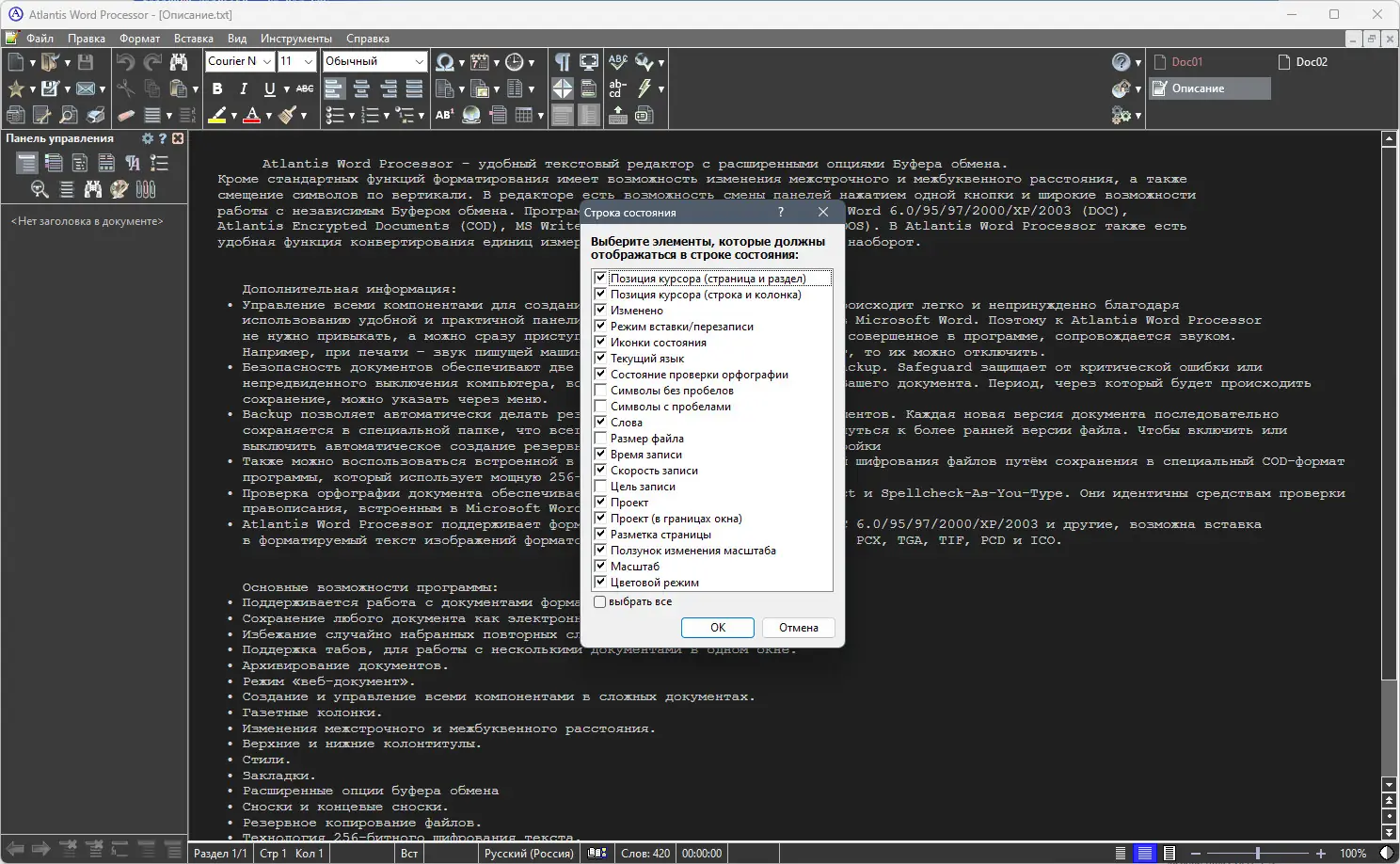Uncheck 'Позиция курсора (строка и колонка)'
Screen dimensions: 1400x864
600,295
